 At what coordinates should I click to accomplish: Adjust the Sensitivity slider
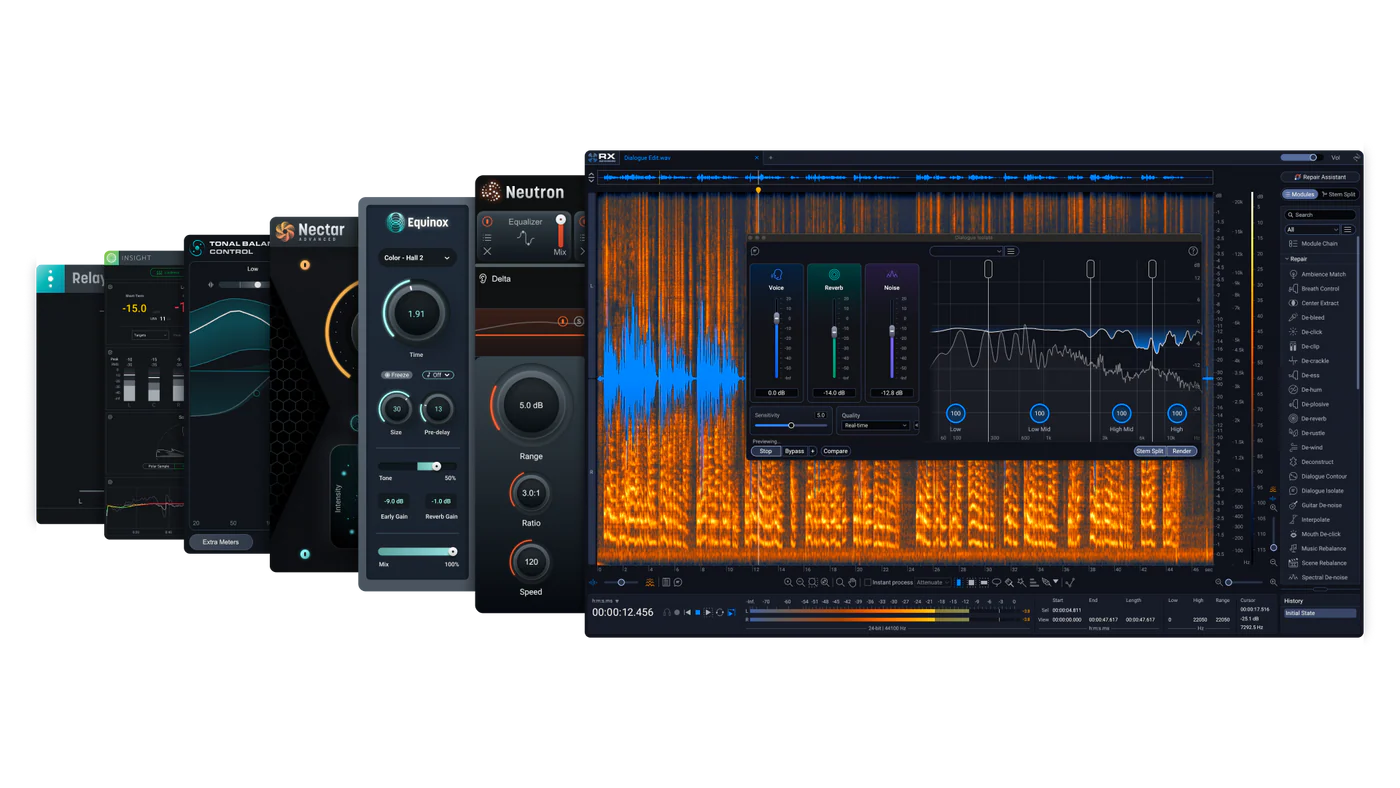coord(791,426)
